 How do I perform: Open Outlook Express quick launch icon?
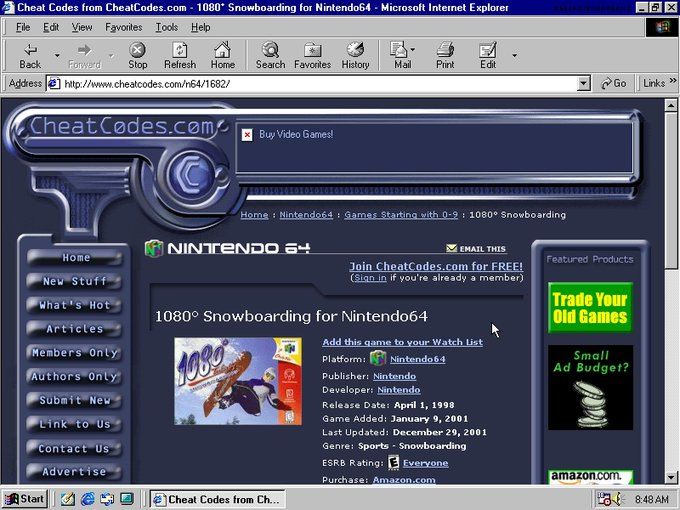click(107, 499)
